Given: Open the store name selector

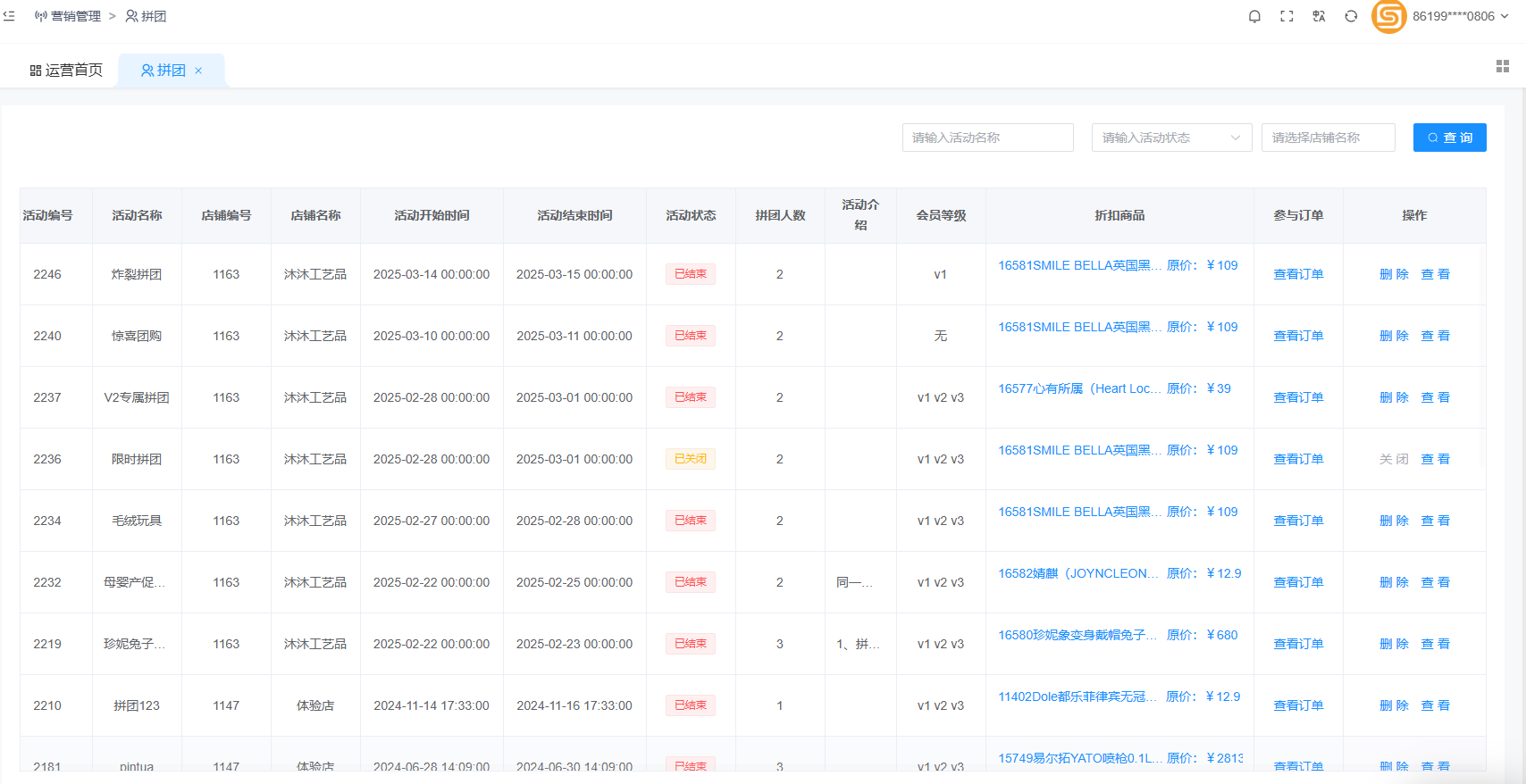Looking at the screenshot, I should (x=1328, y=138).
